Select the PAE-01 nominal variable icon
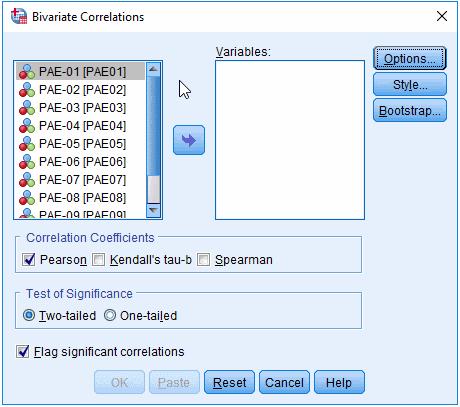 pyautogui.click(x=27, y=72)
